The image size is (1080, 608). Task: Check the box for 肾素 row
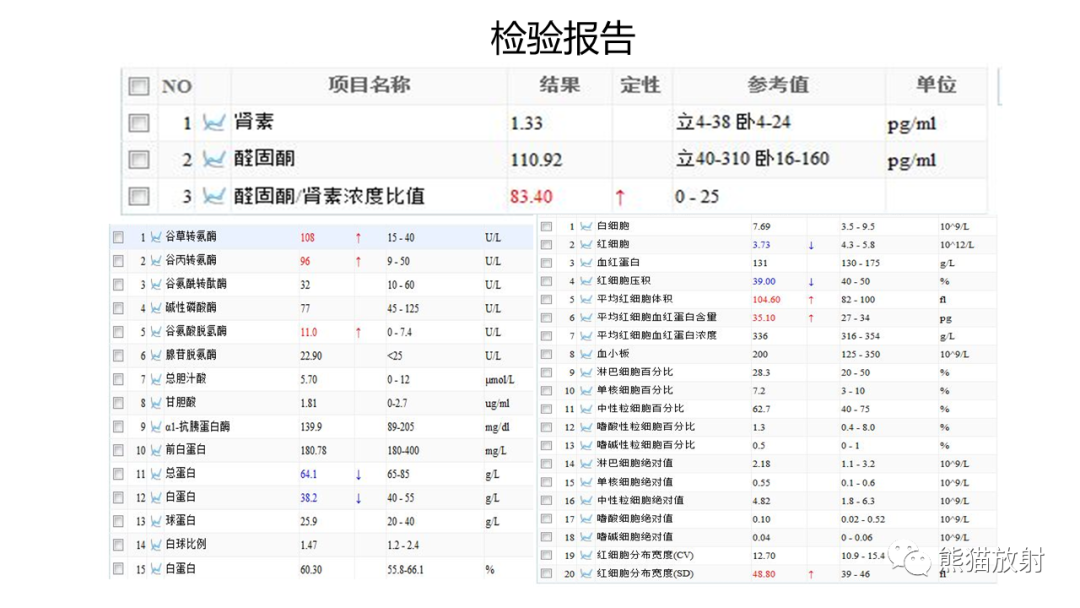point(138,123)
